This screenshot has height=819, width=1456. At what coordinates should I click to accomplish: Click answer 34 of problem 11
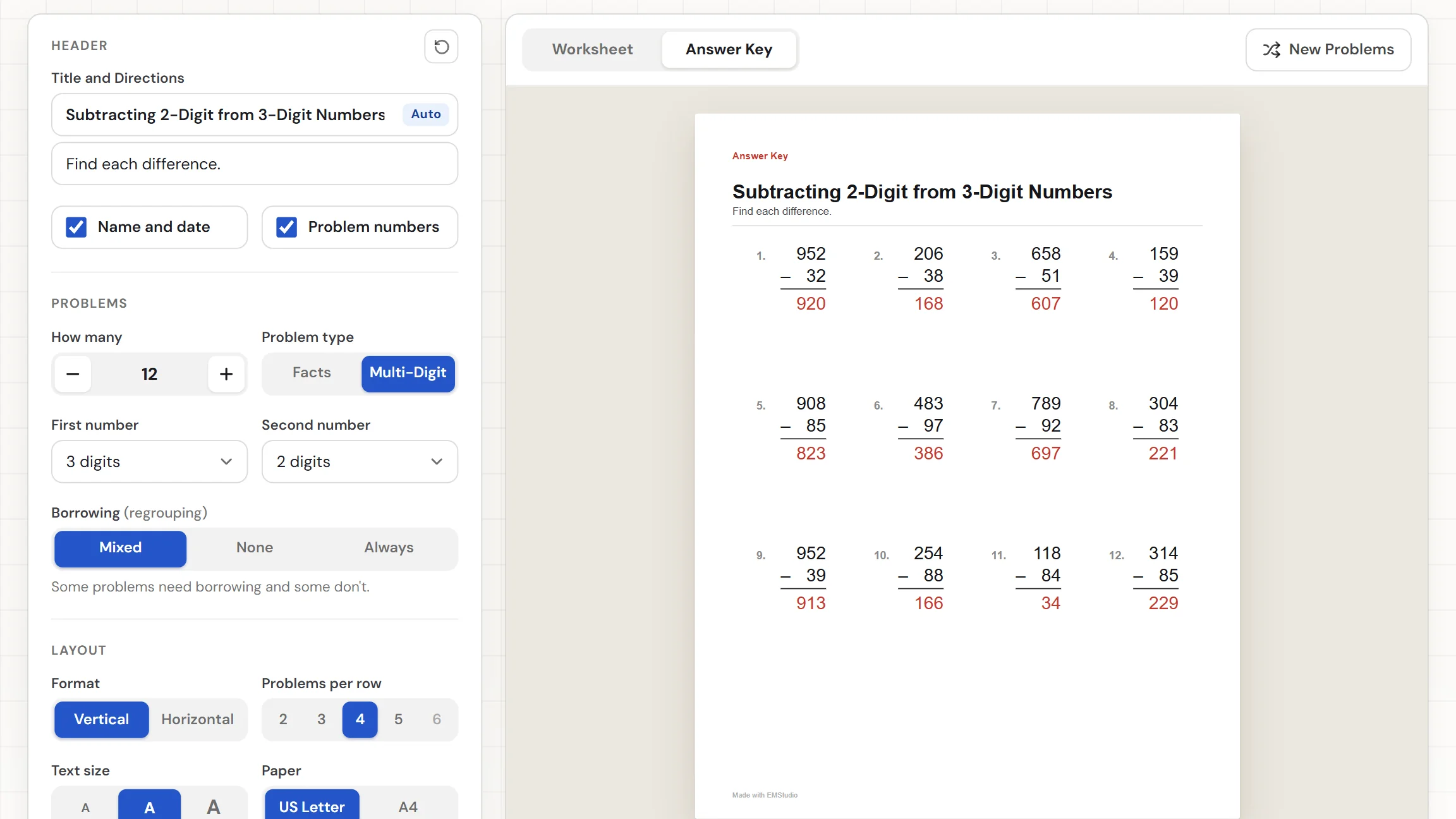tap(1050, 604)
